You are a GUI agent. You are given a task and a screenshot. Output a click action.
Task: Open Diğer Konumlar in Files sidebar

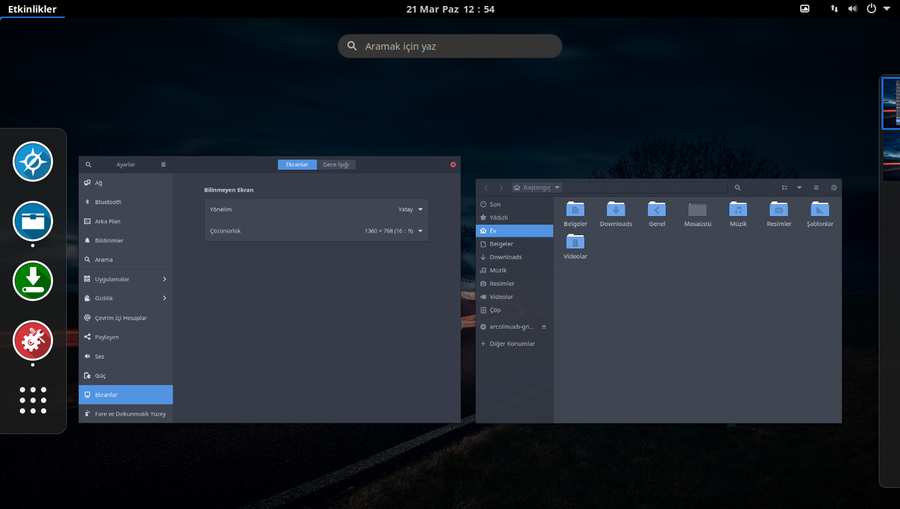click(511, 343)
